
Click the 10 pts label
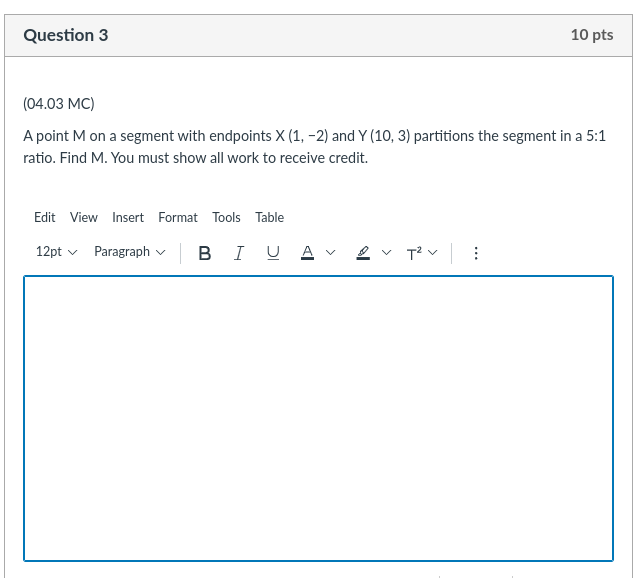(592, 35)
